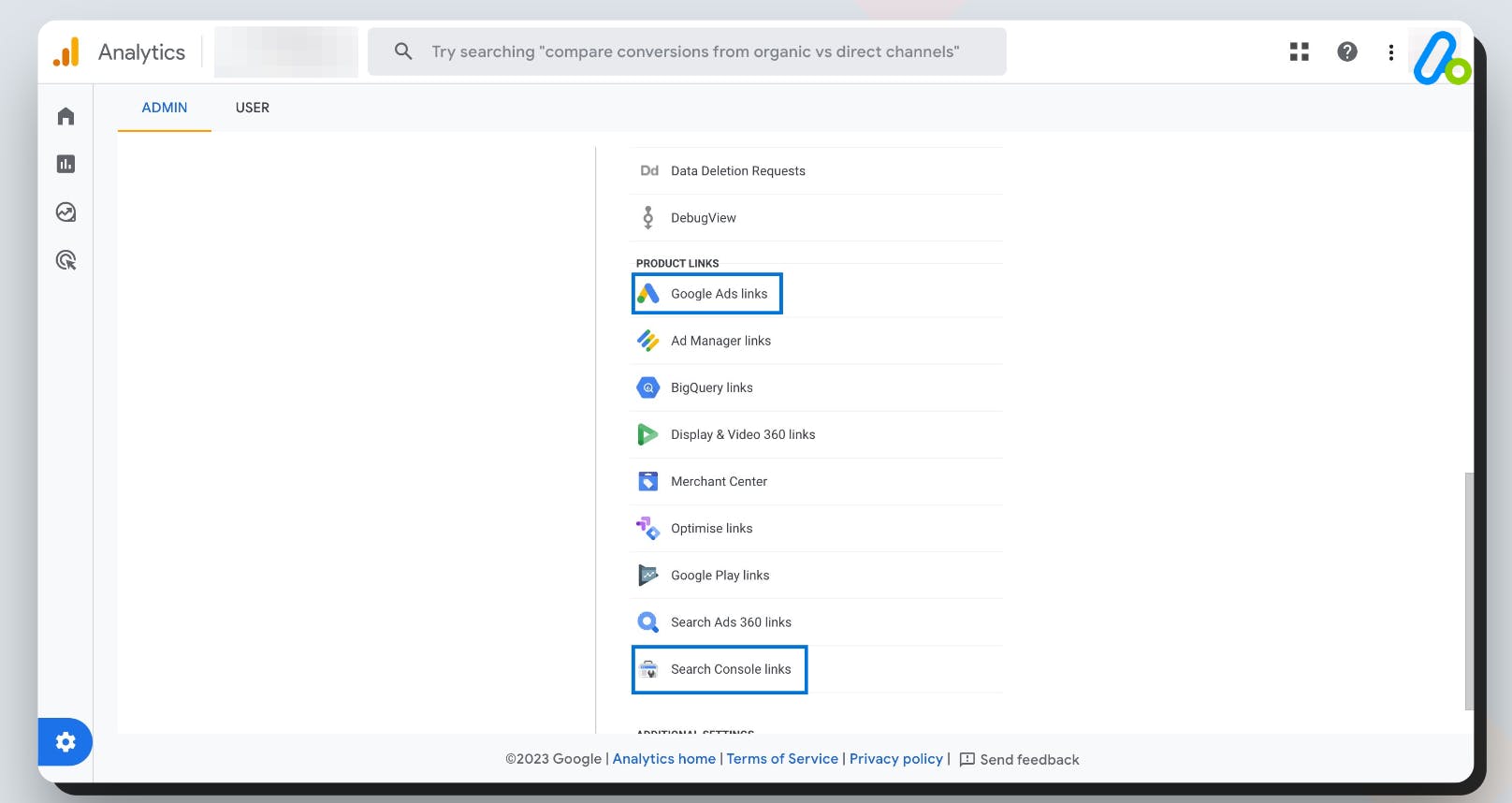Click the Analytics home footer link
The image size is (1512, 803).
tap(664, 759)
